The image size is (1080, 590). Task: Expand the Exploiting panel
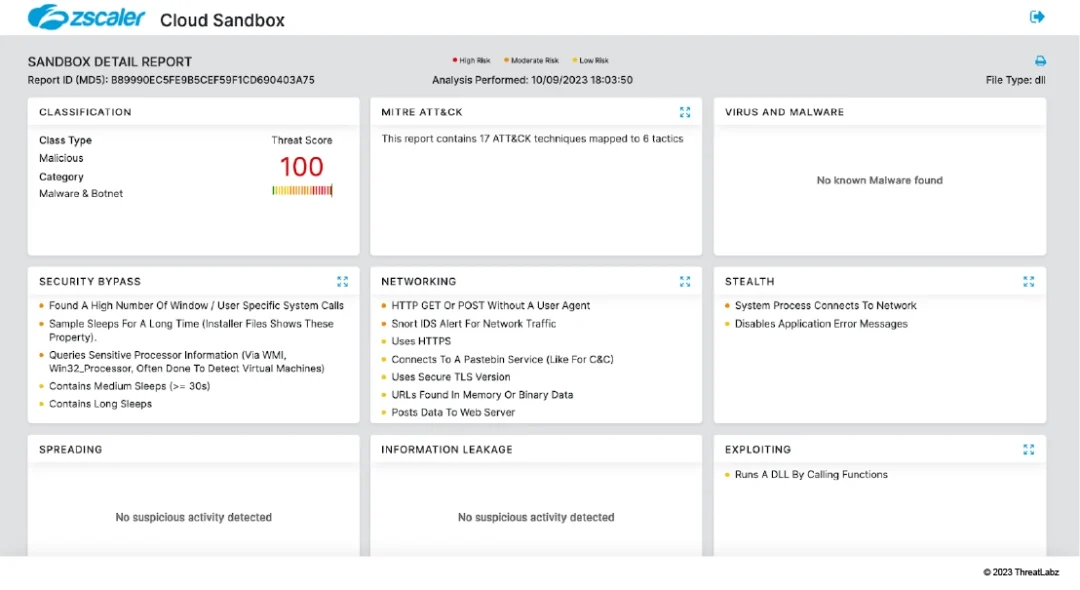(1028, 450)
